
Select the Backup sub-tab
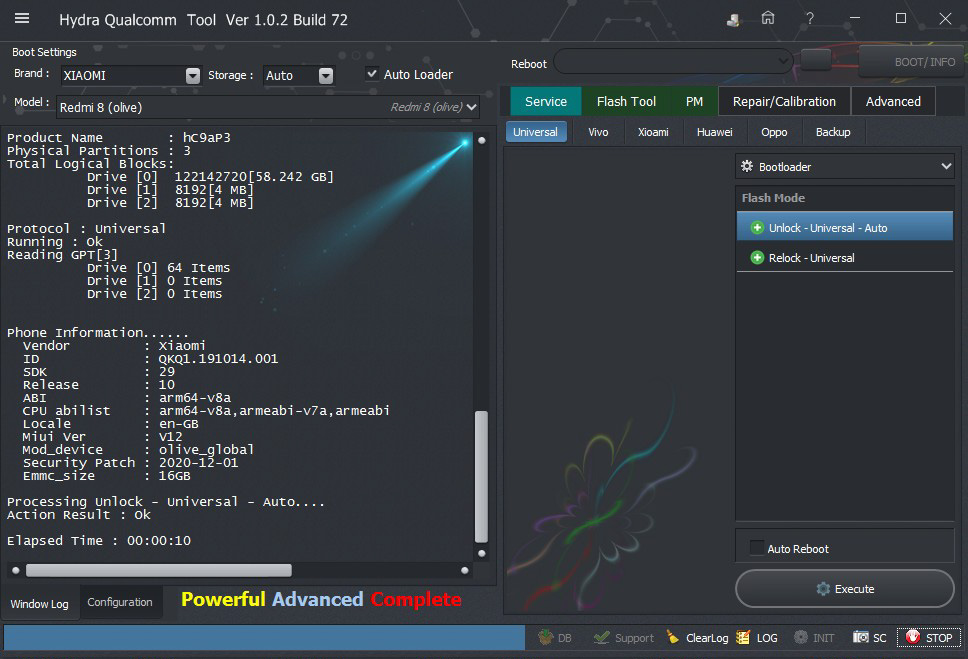pos(833,132)
